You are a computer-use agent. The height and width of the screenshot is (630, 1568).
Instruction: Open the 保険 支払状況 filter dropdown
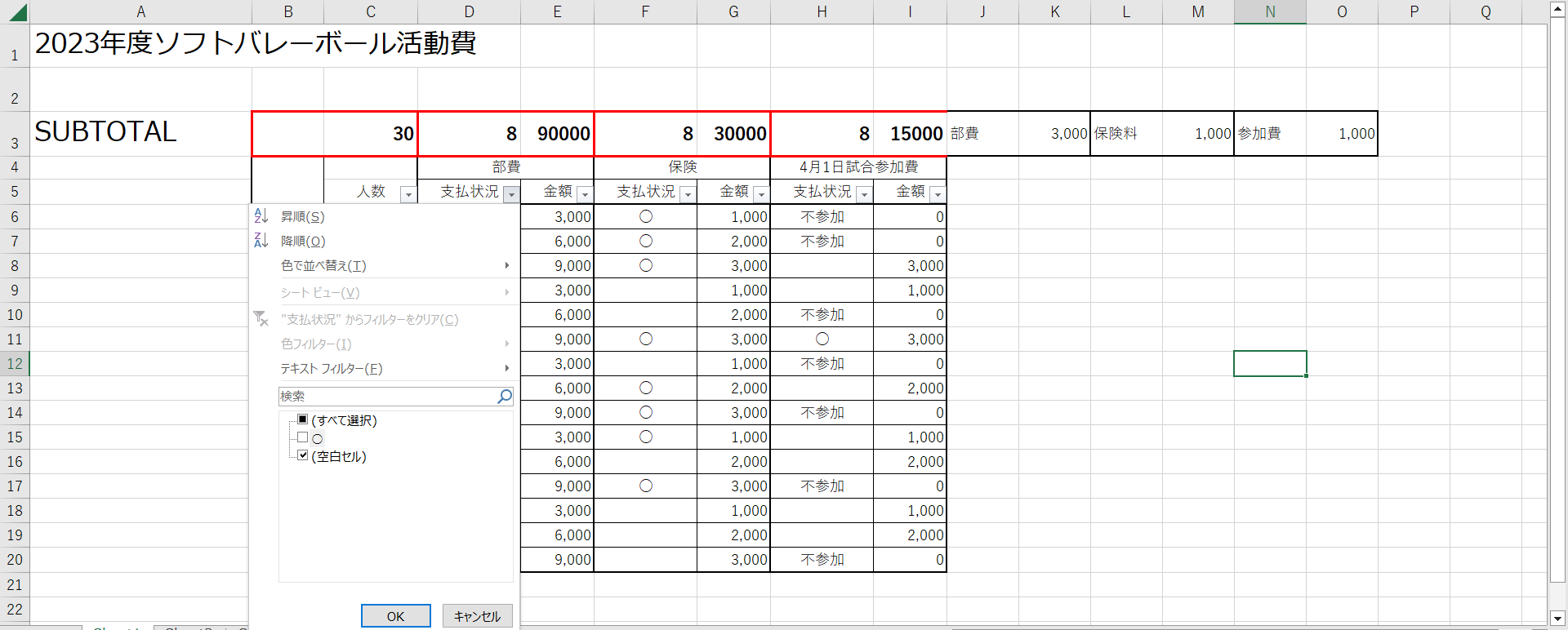coord(688,194)
